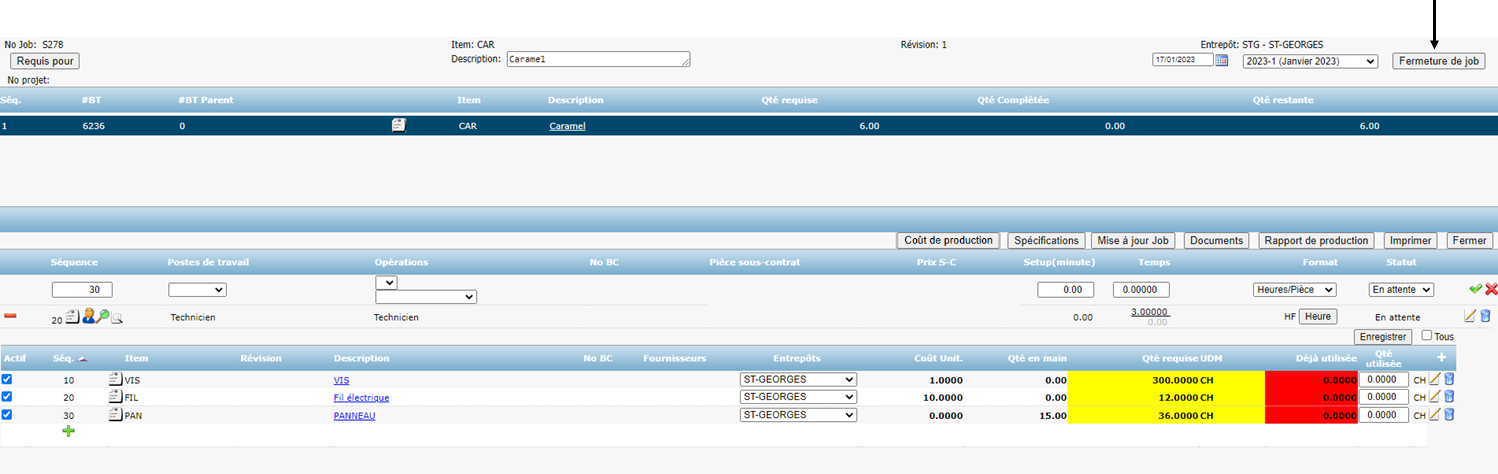
Task: Delete the VIS material line via trash icon
Action: [1449, 380]
